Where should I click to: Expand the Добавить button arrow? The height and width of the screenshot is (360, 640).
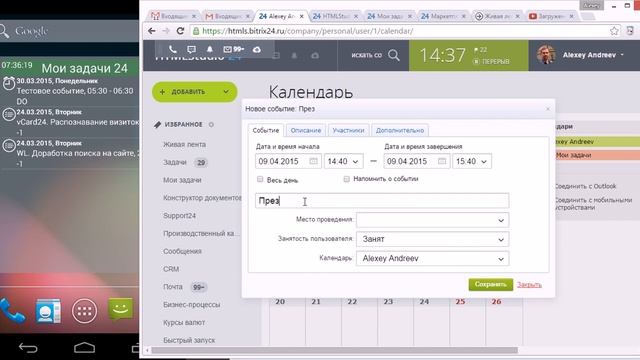pos(226,92)
